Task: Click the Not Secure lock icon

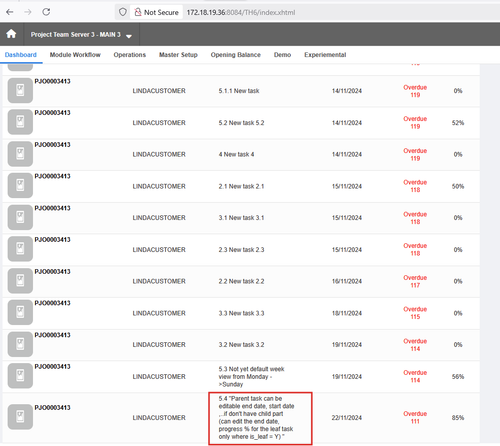Action: (x=138, y=12)
